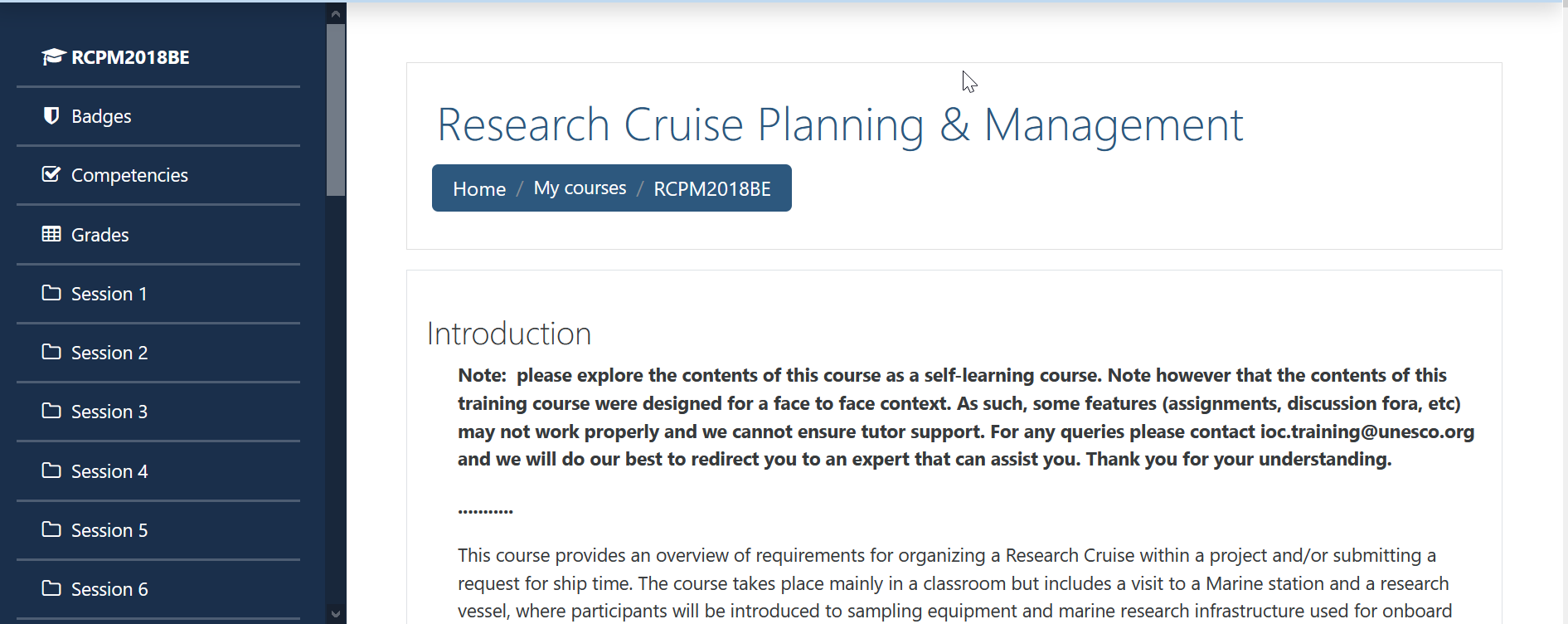
Task: Navigate to Session 5 section
Action: coord(109,530)
